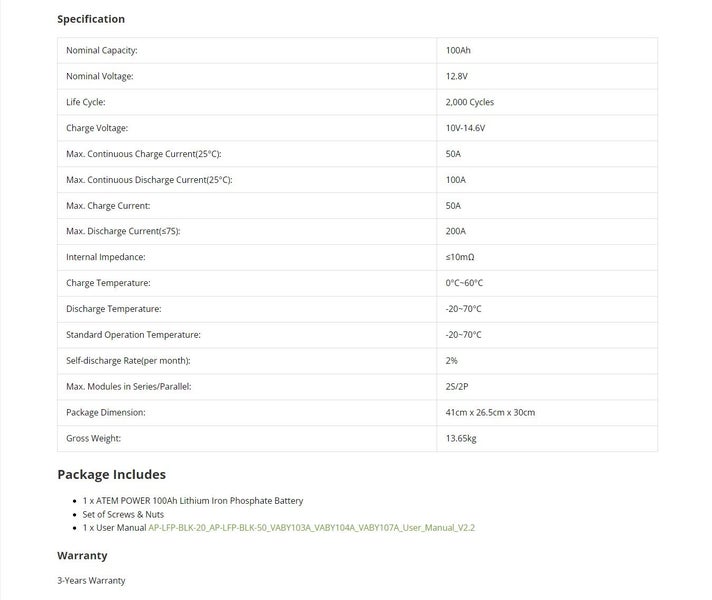This screenshot has height=600, width=712.
Task: Select the Charge Voltage 10V-14.6V value
Action: coord(465,128)
